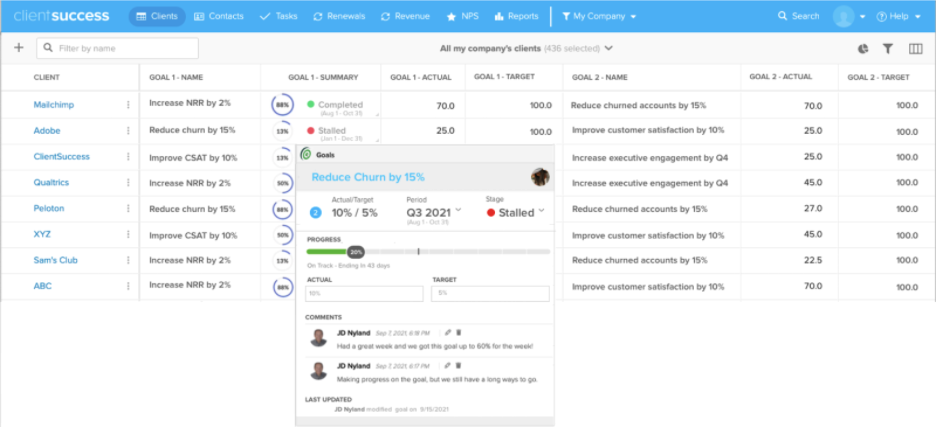Click the progress bar target marker
This screenshot has height=438, width=936.
418,252
